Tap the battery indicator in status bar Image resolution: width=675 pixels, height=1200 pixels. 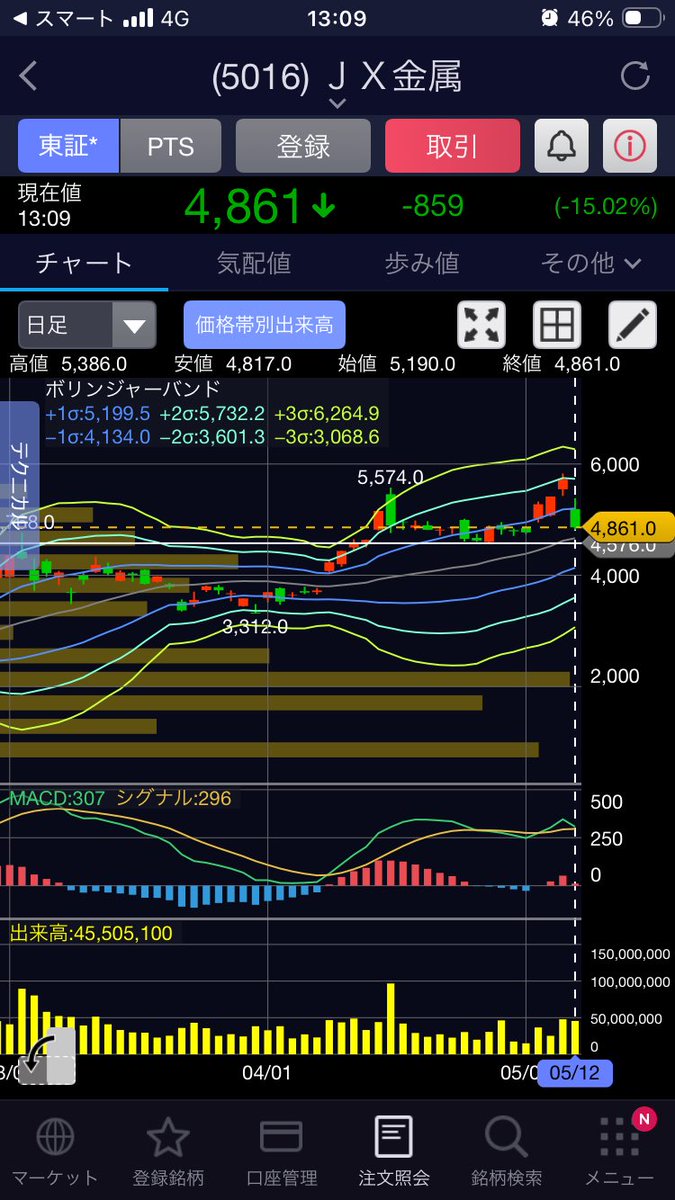tap(640, 19)
